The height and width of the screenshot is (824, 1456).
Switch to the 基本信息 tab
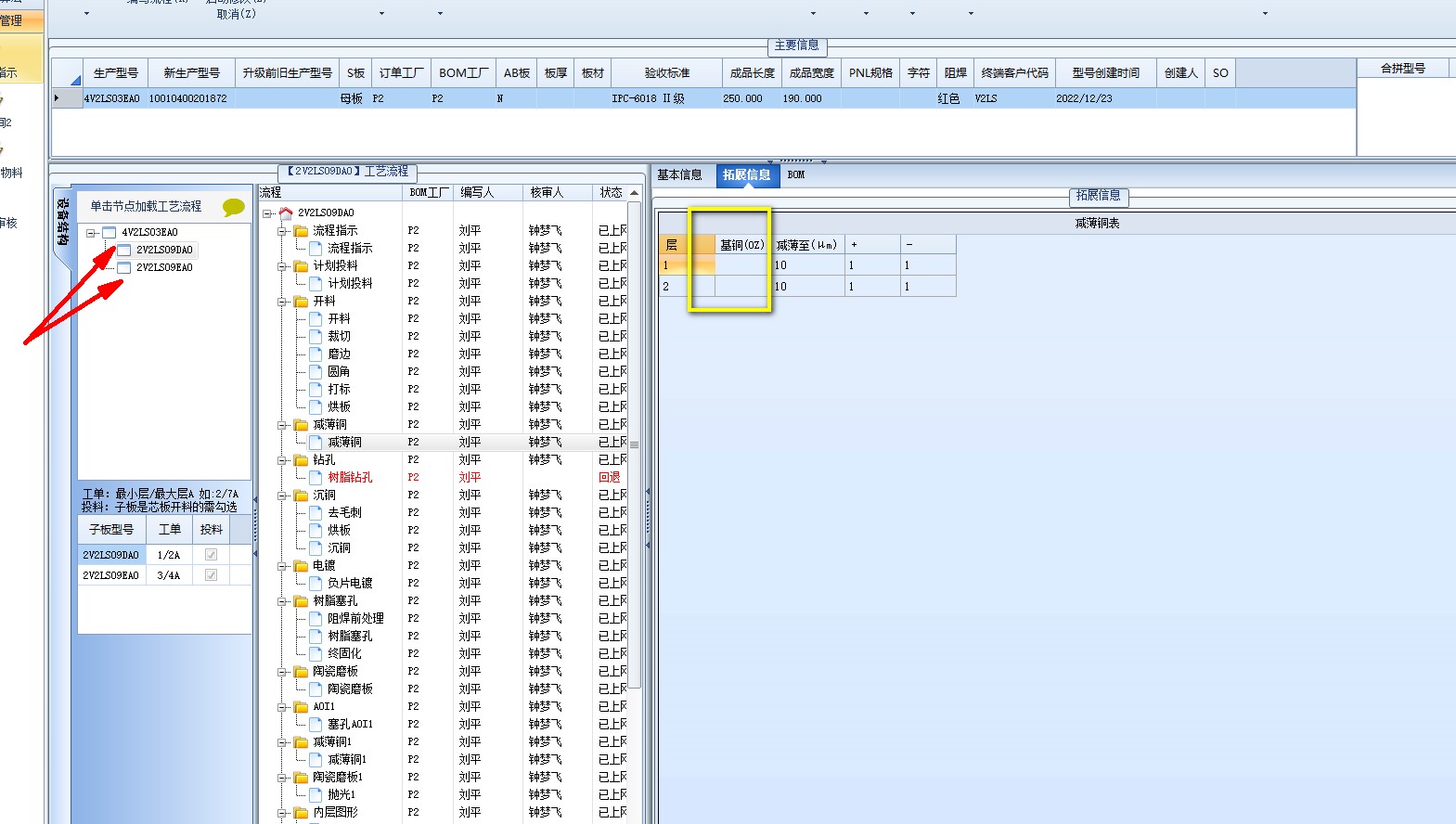[679, 174]
